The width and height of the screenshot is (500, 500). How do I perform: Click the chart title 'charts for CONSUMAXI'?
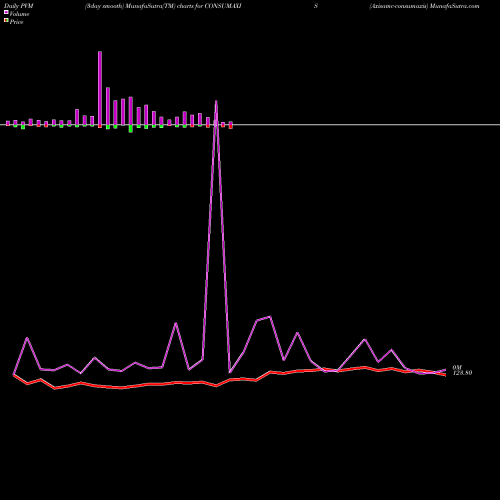tap(209, 6)
